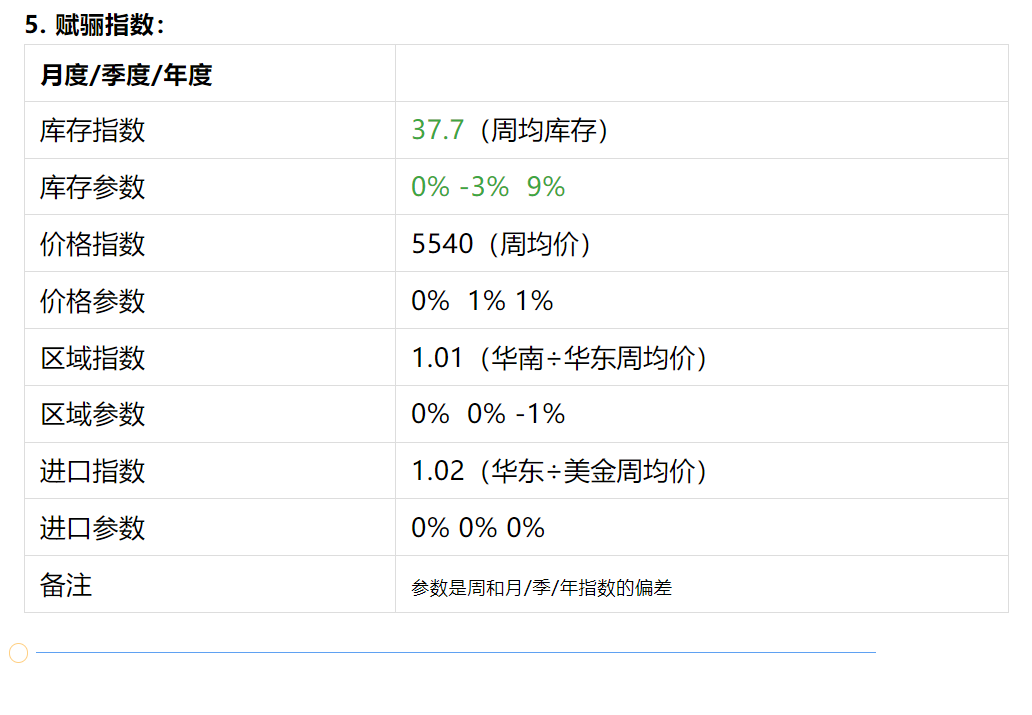
Task: Select the '备注' row label
Action: click(66, 585)
